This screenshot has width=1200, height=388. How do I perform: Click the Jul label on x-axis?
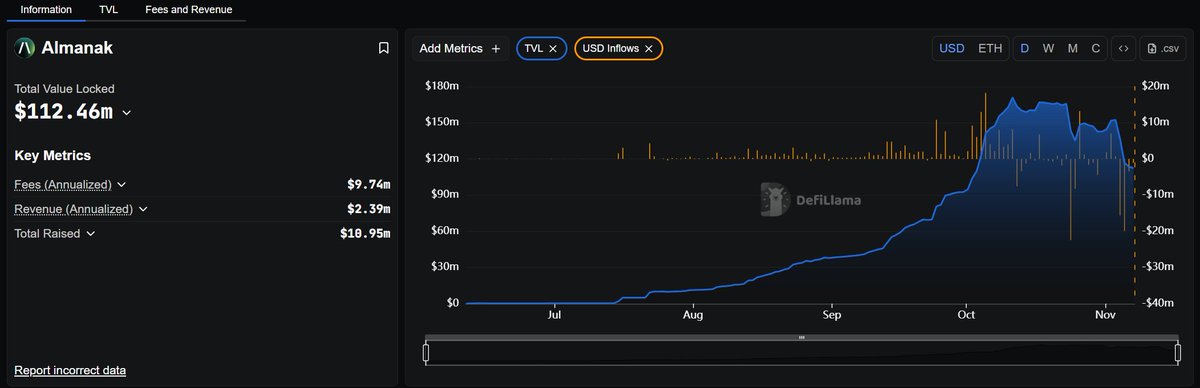(x=555, y=315)
